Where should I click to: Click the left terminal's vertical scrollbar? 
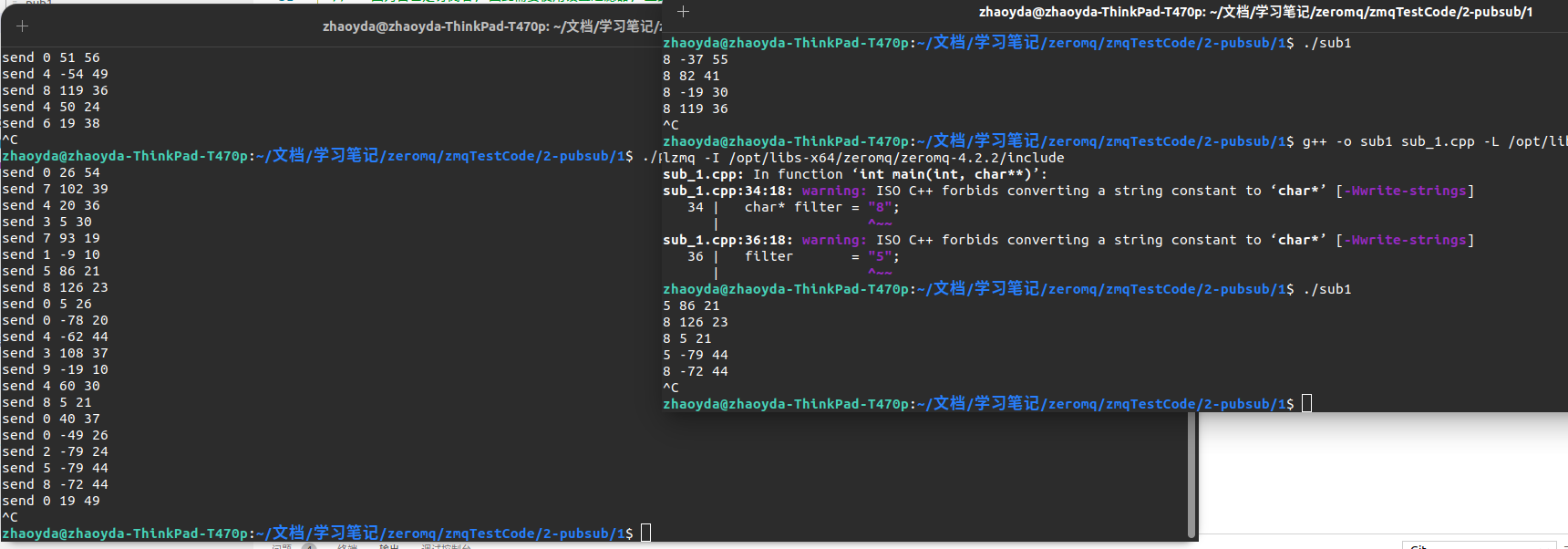pyautogui.click(x=1191, y=474)
